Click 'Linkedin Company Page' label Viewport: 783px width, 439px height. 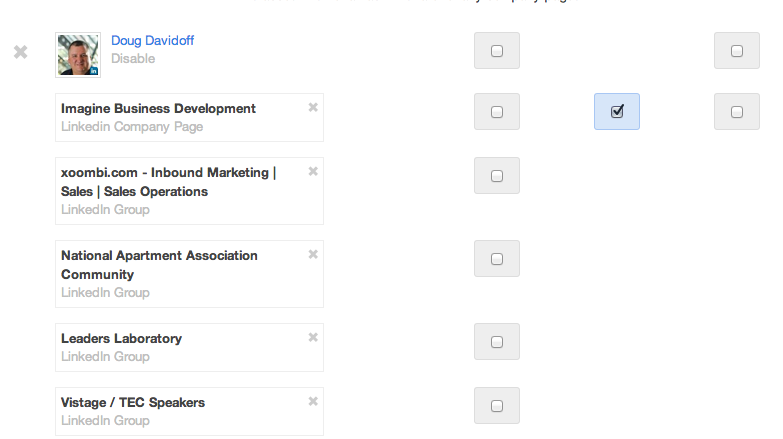[x=132, y=127]
